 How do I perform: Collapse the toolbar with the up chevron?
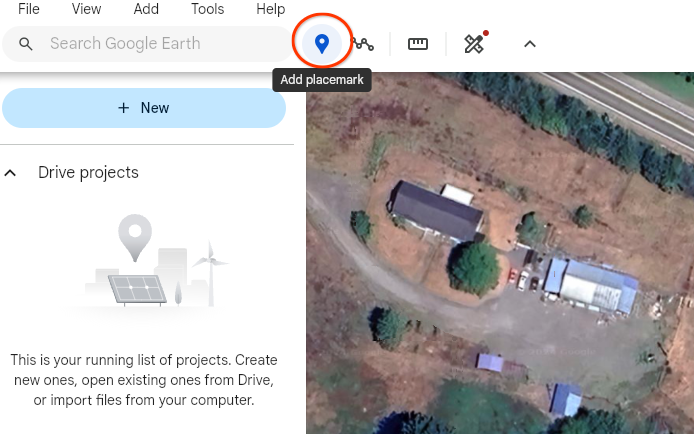(530, 44)
